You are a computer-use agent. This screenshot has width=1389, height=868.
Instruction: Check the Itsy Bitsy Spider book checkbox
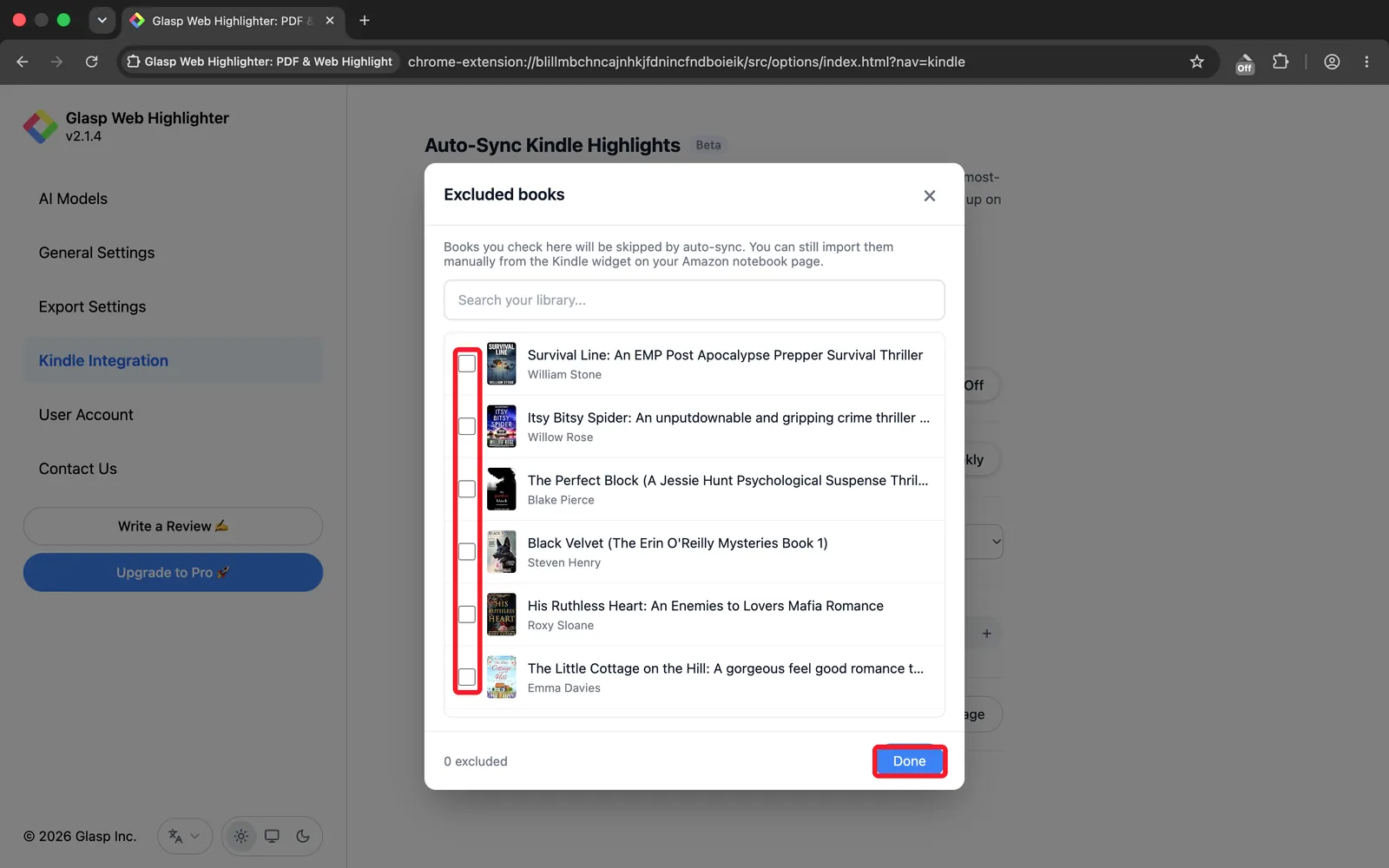point(467,426)
